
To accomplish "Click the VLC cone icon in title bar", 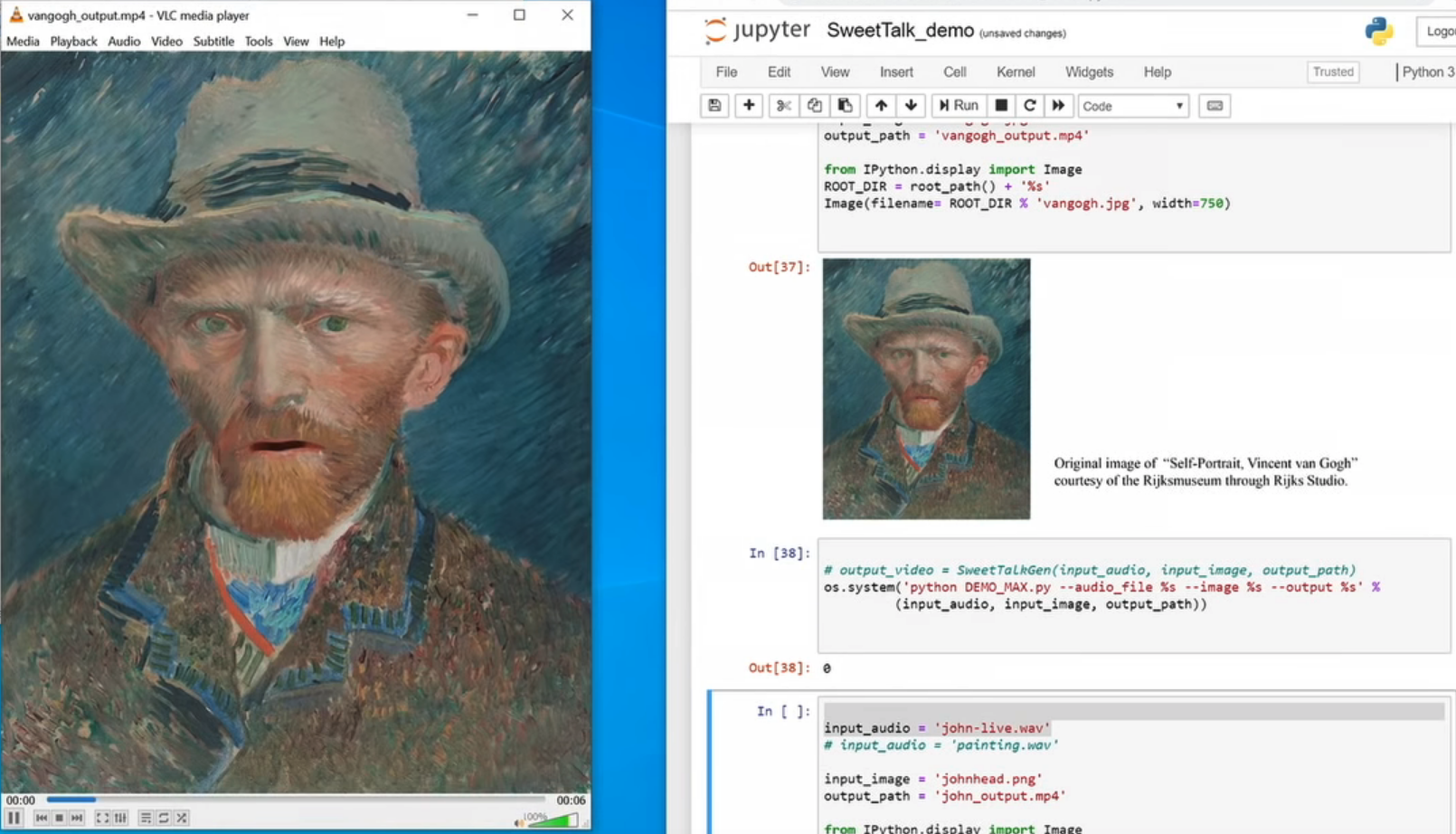I will click(15, 14).
